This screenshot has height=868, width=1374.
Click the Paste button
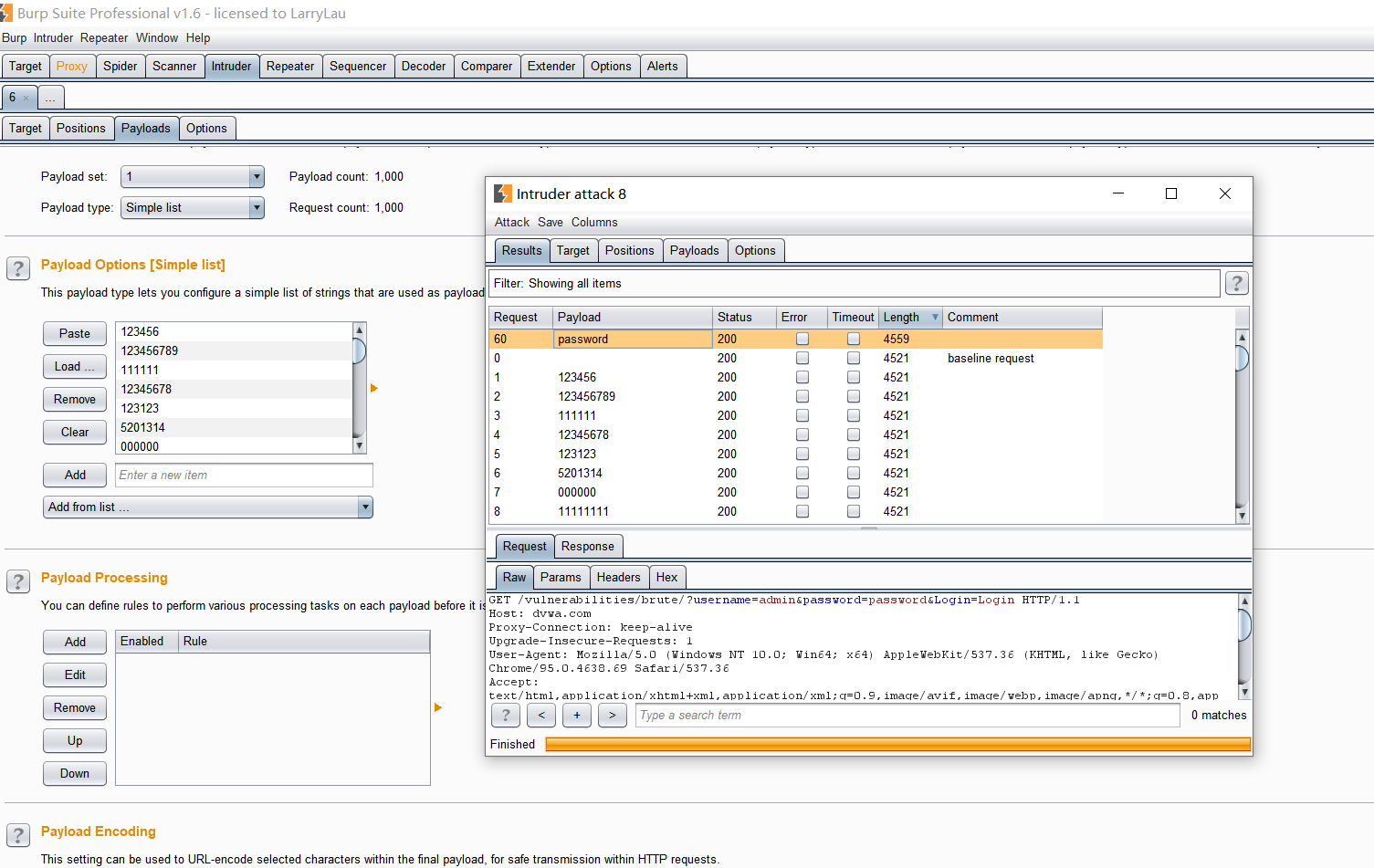(75, 333)
